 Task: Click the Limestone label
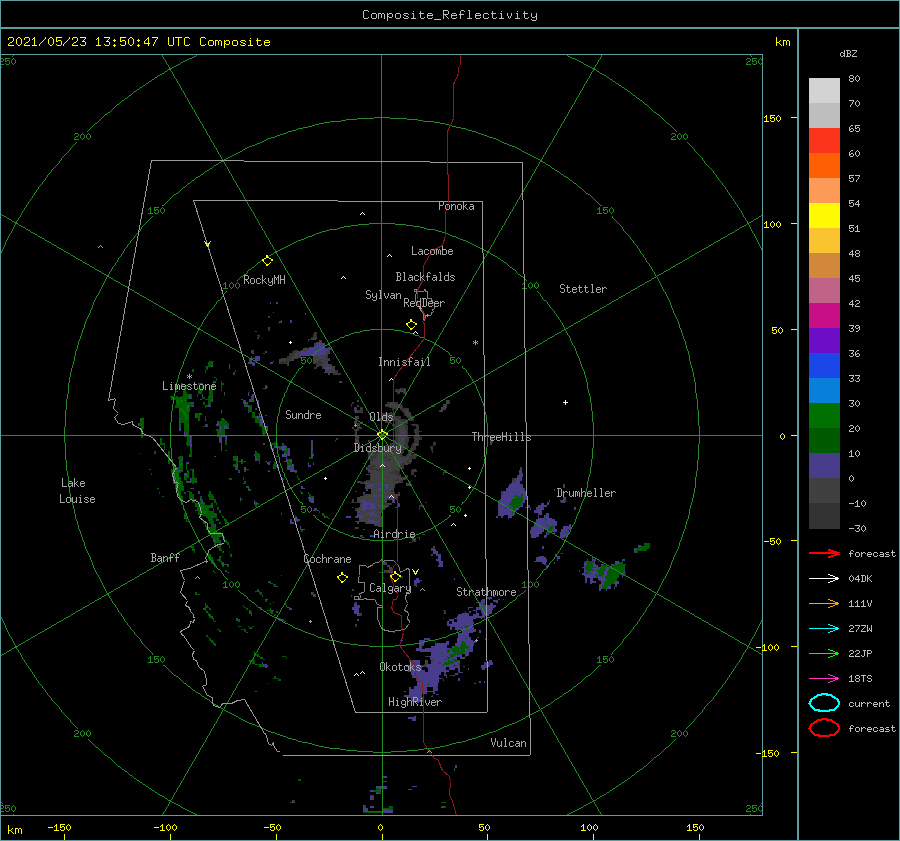pos(189,386)
